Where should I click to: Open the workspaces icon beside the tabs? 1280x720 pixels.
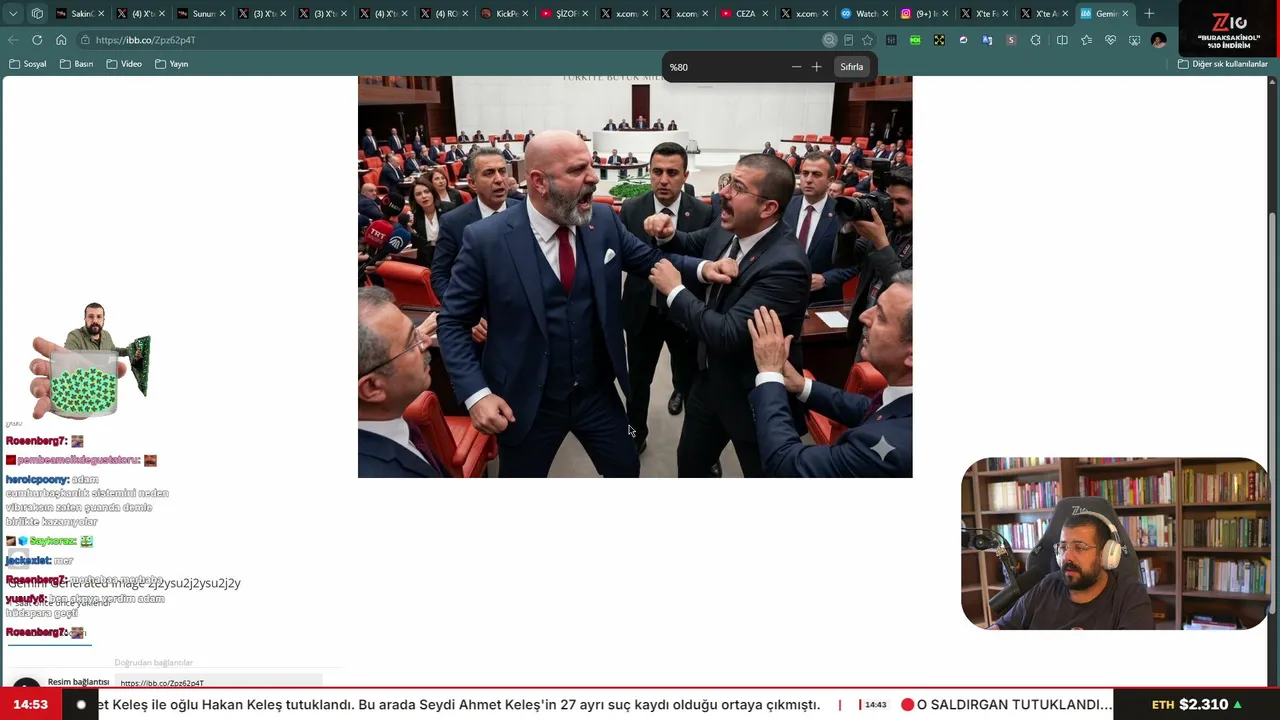[37, 14]
